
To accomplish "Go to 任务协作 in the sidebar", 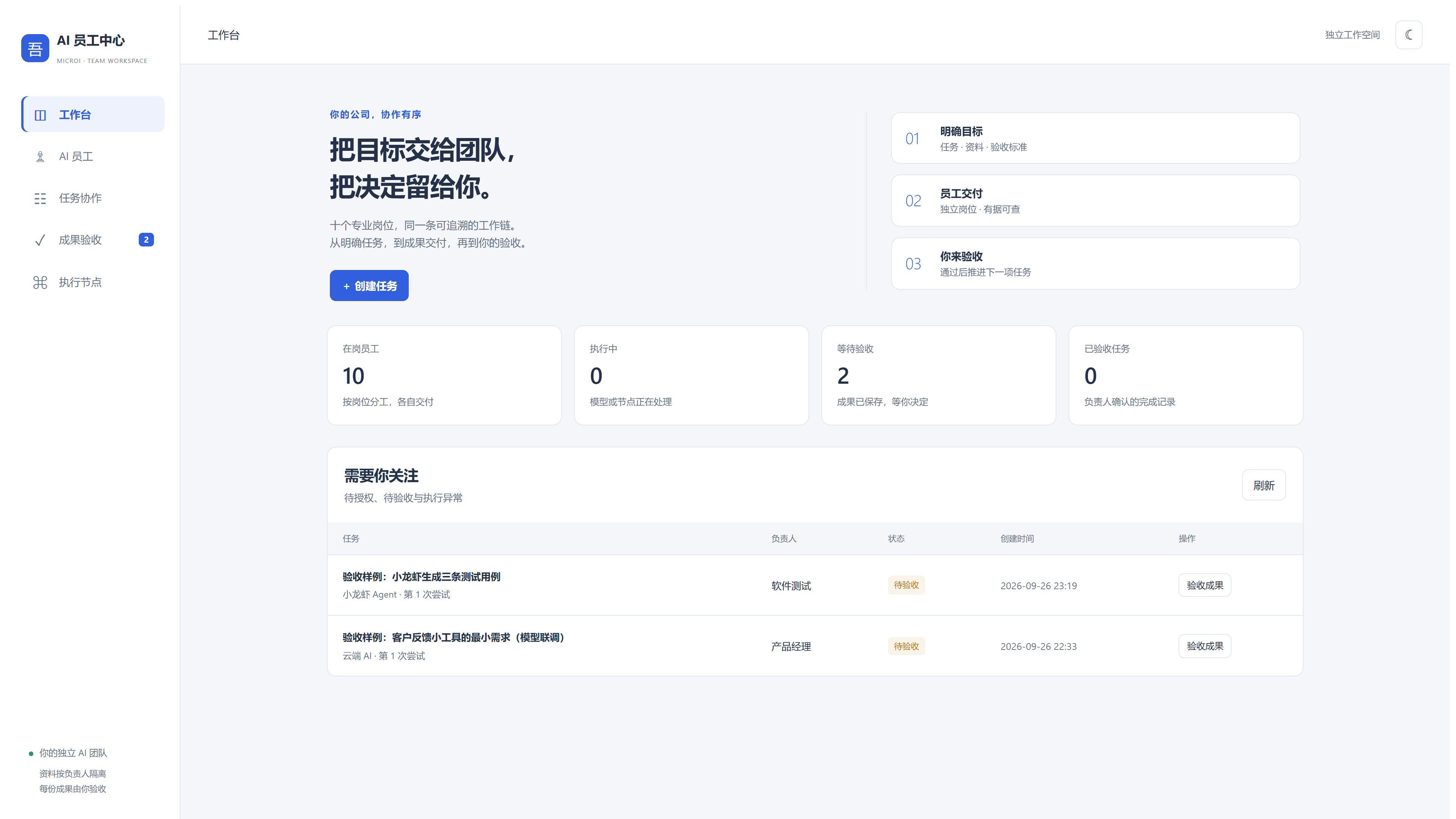I will (x=93, y=198).
